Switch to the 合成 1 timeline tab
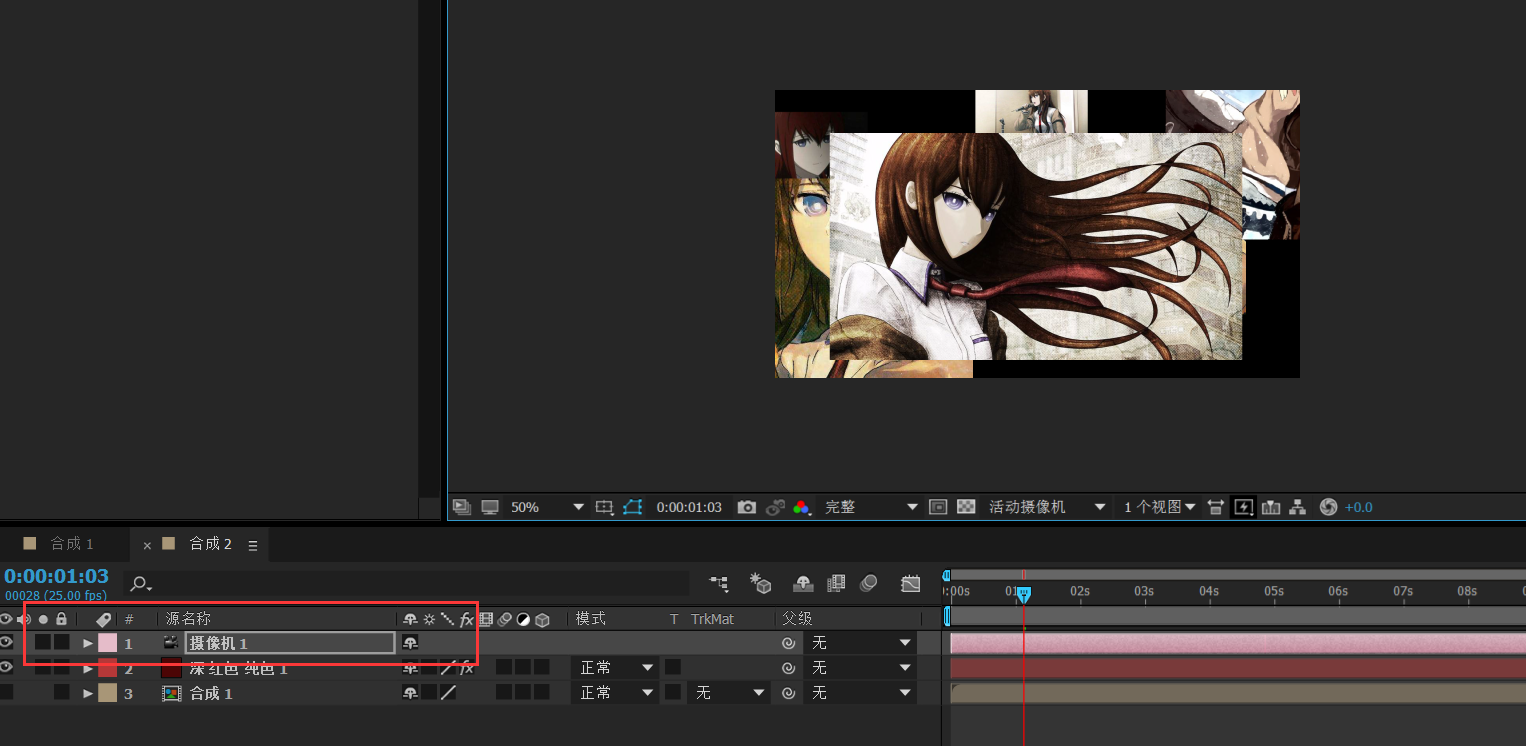1526x746 pixels. pyautogui.click(x=71, y=544)
